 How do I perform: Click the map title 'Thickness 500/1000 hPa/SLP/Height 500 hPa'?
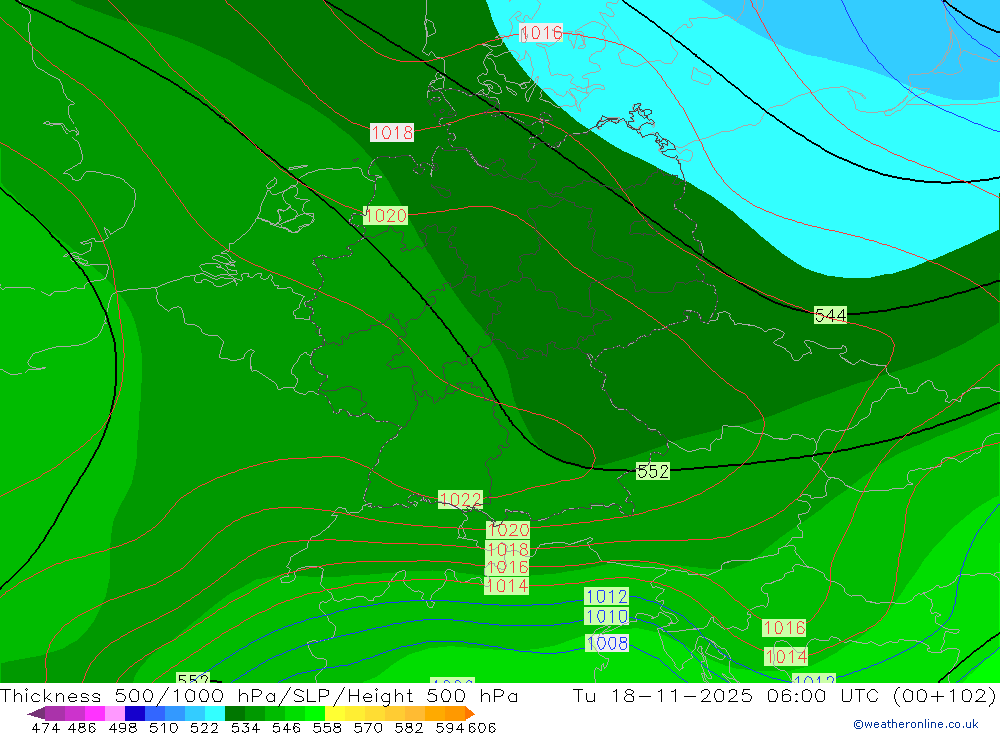coord(259,695)
